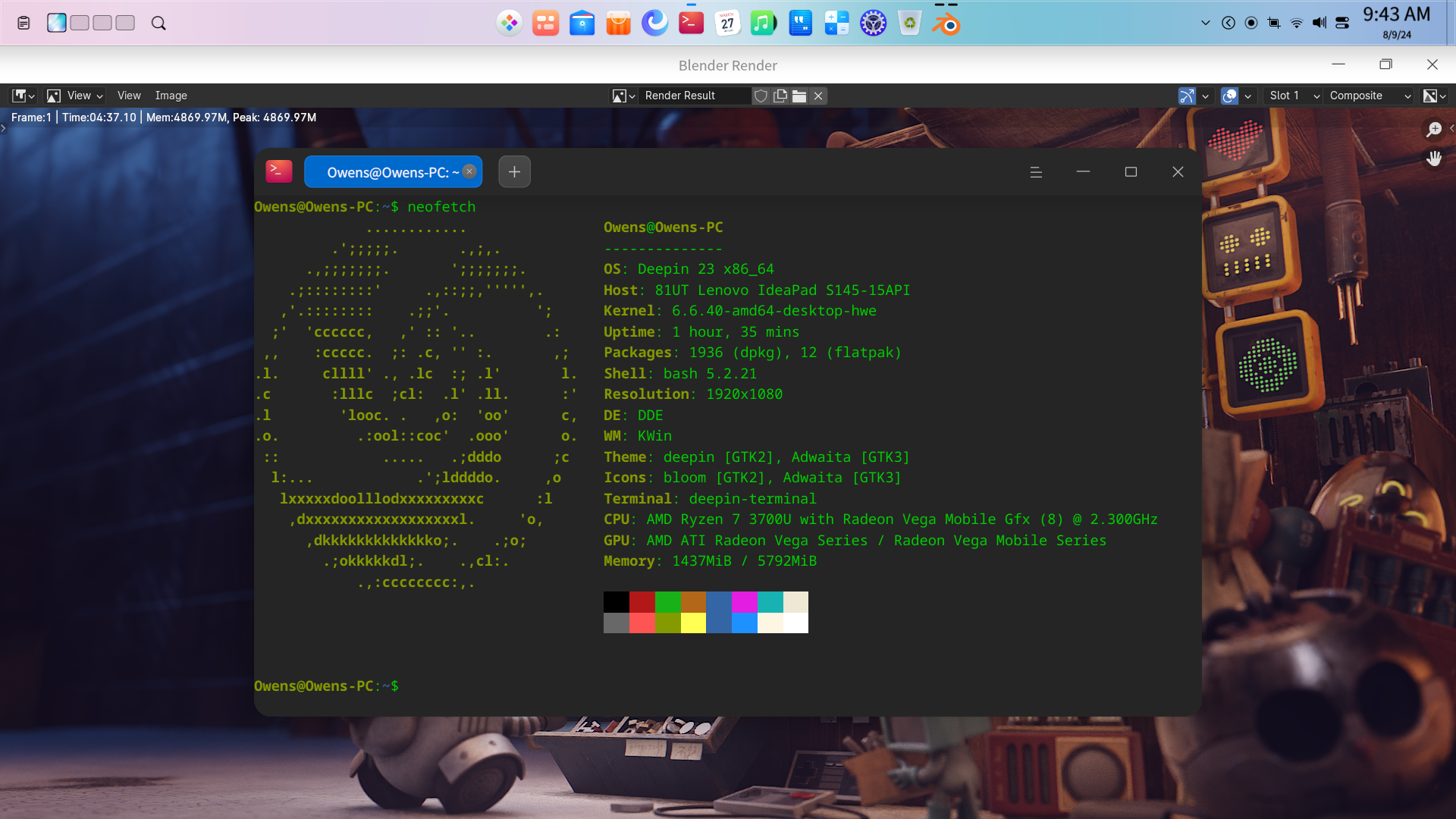Image resolution: width=1456 pixels, height=819 pixels.
Task: Launch the file manager from dock
Action: pyautogui.click(x=582, y=23)
